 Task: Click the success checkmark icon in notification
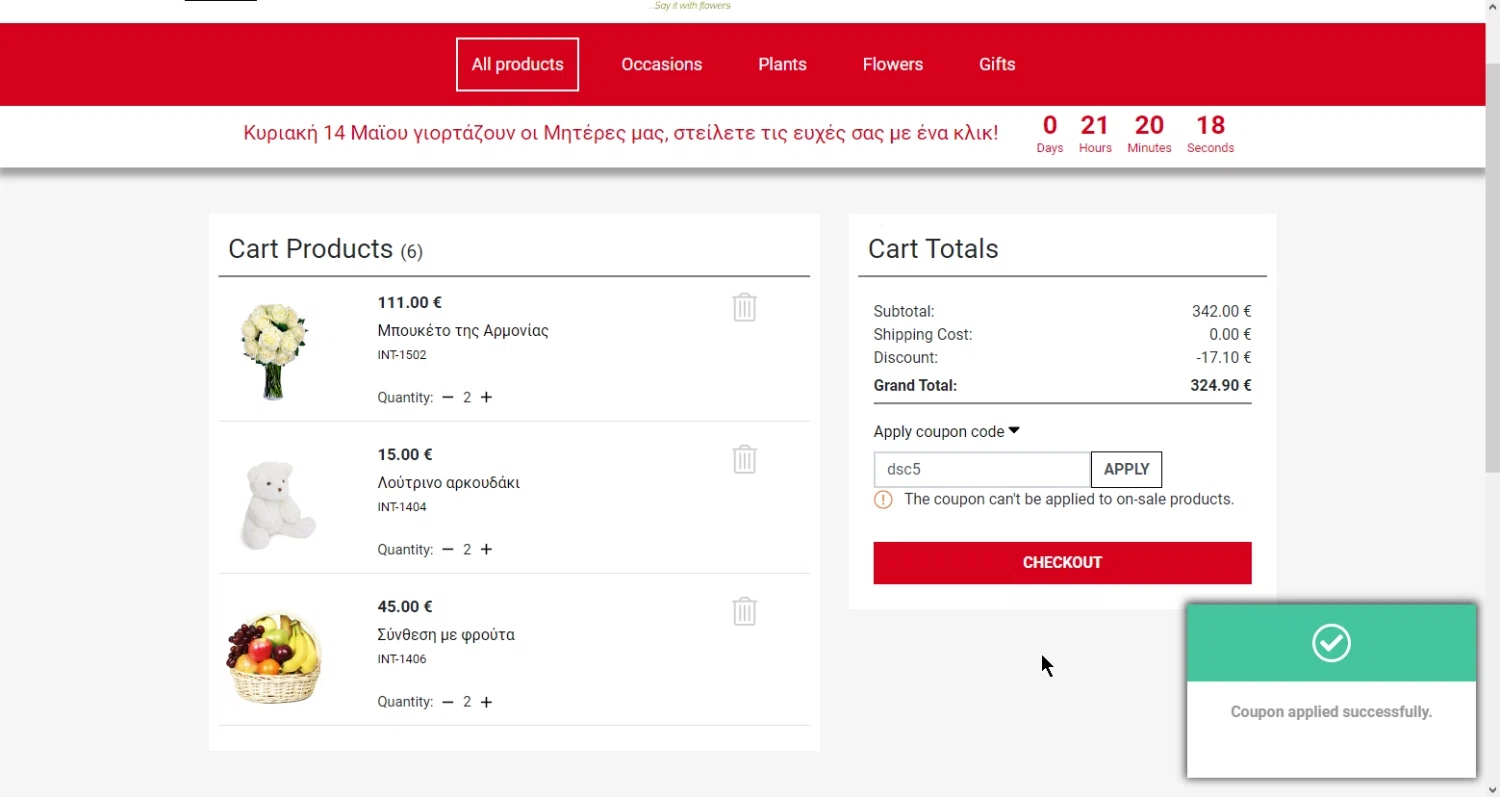tap(1331, 642)
